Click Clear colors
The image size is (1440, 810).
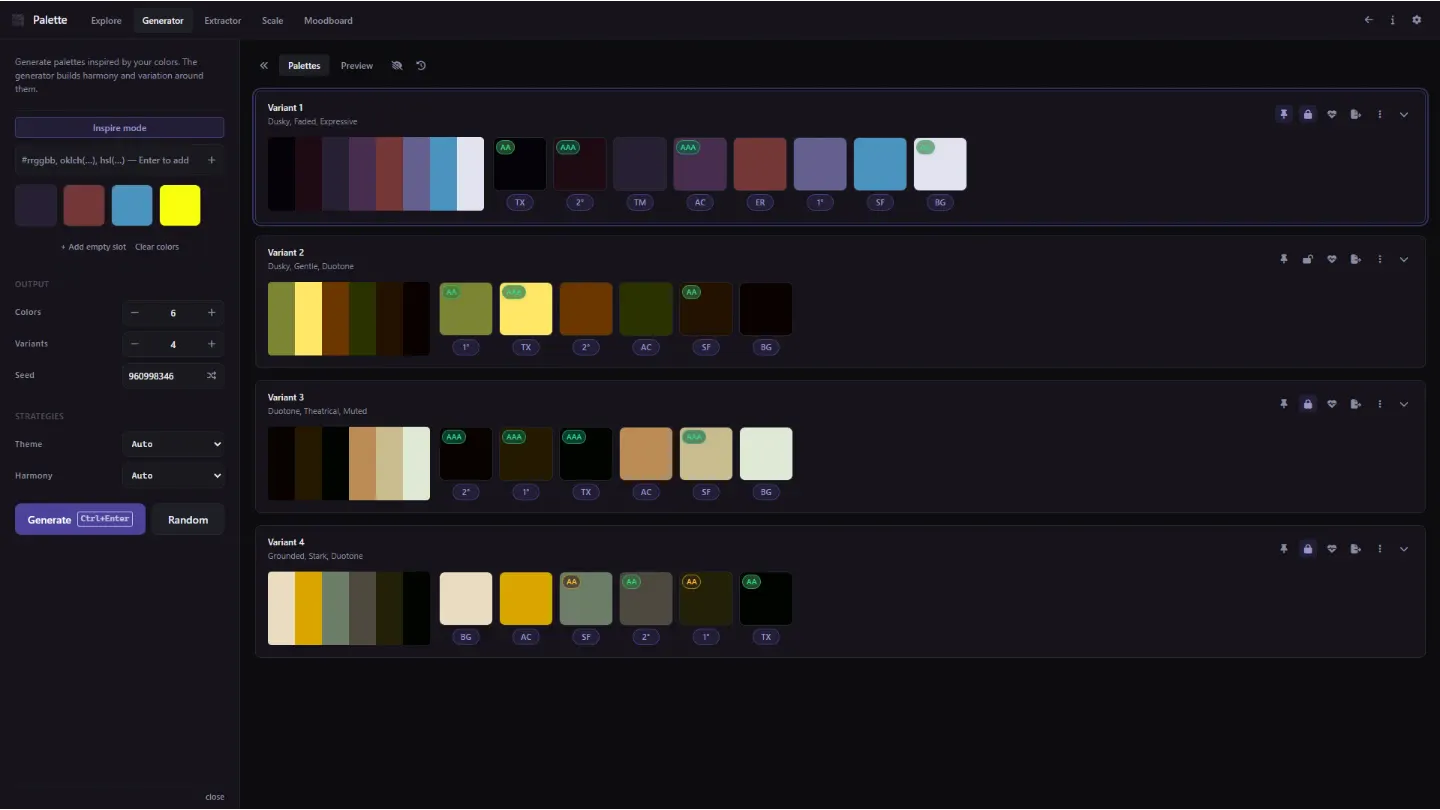coord(157,247)
